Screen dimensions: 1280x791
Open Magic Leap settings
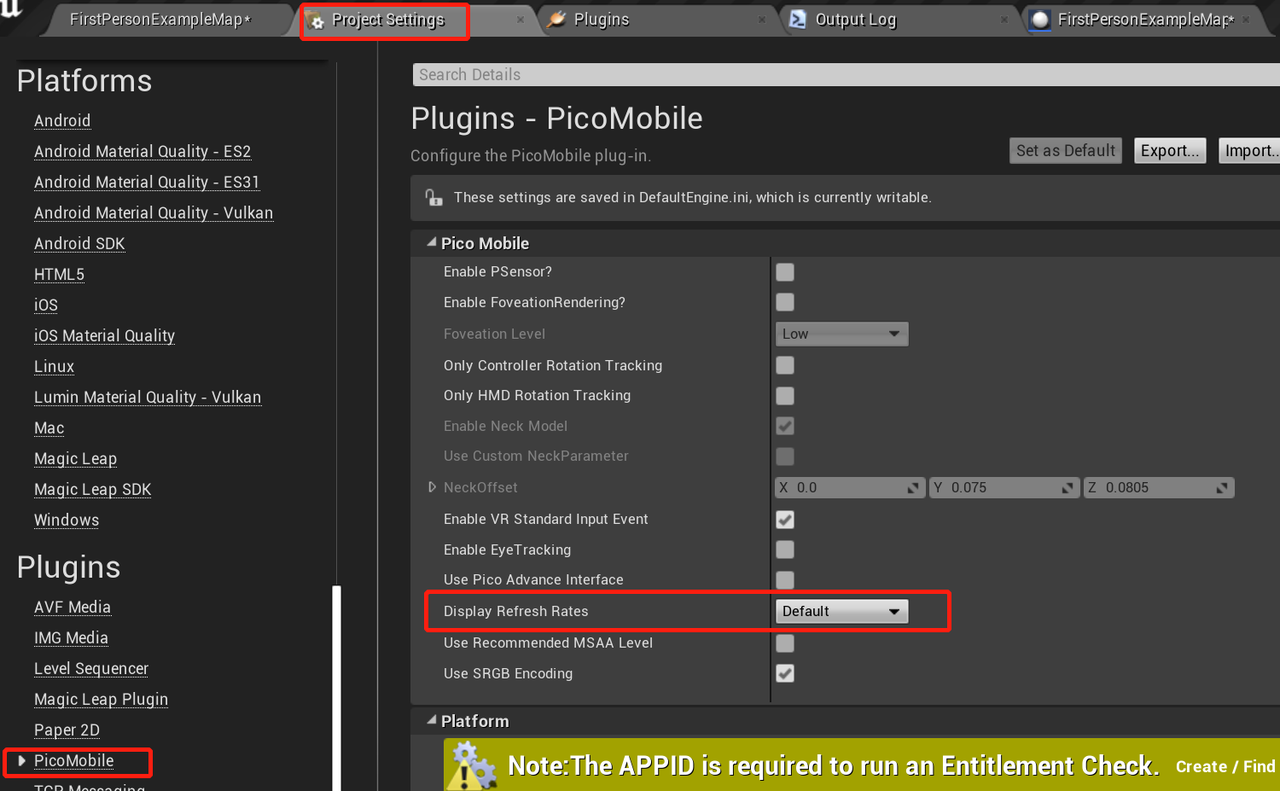point(75,459)
